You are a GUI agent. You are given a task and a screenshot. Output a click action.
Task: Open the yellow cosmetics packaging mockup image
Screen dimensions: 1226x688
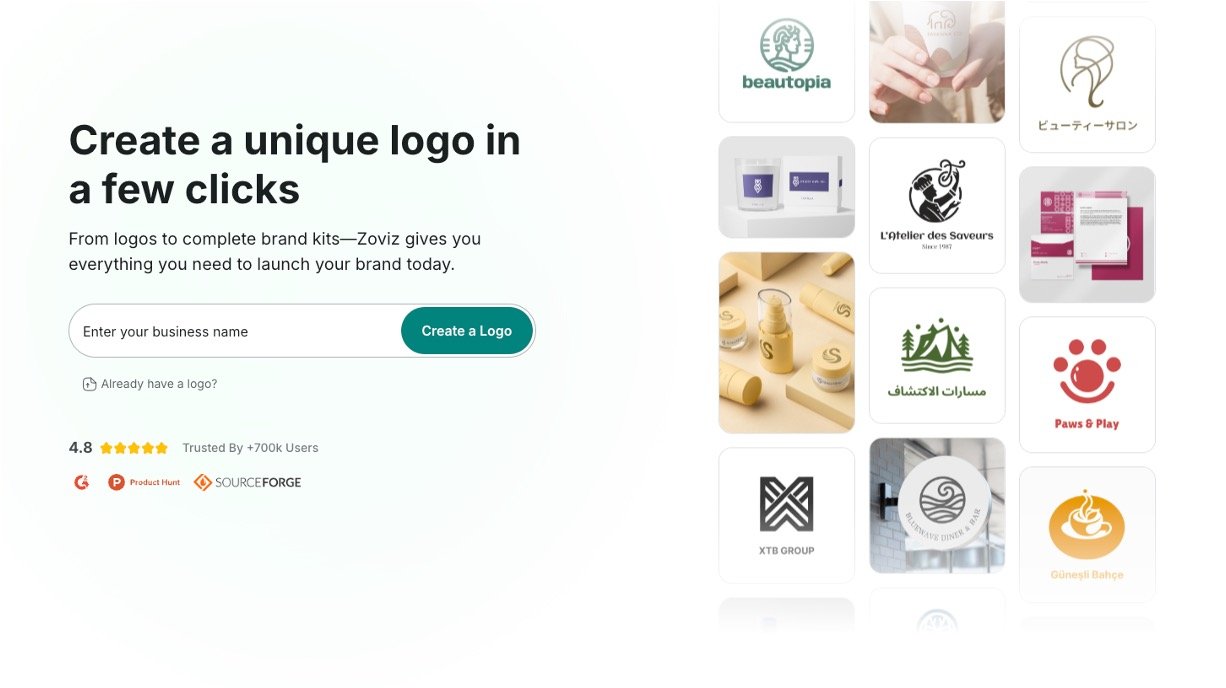coord(787,342)
